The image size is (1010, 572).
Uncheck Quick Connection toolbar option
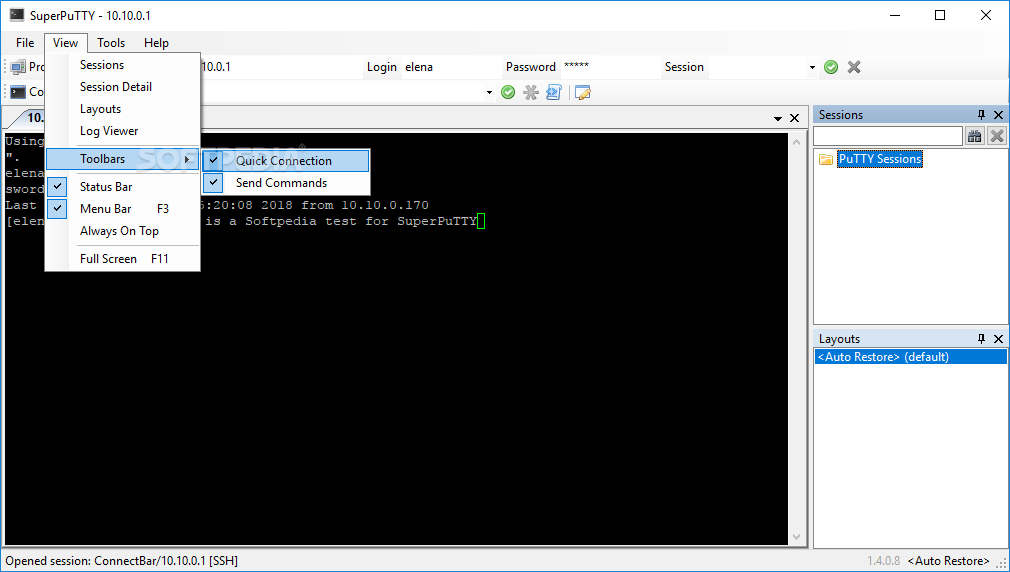(286, 161)
